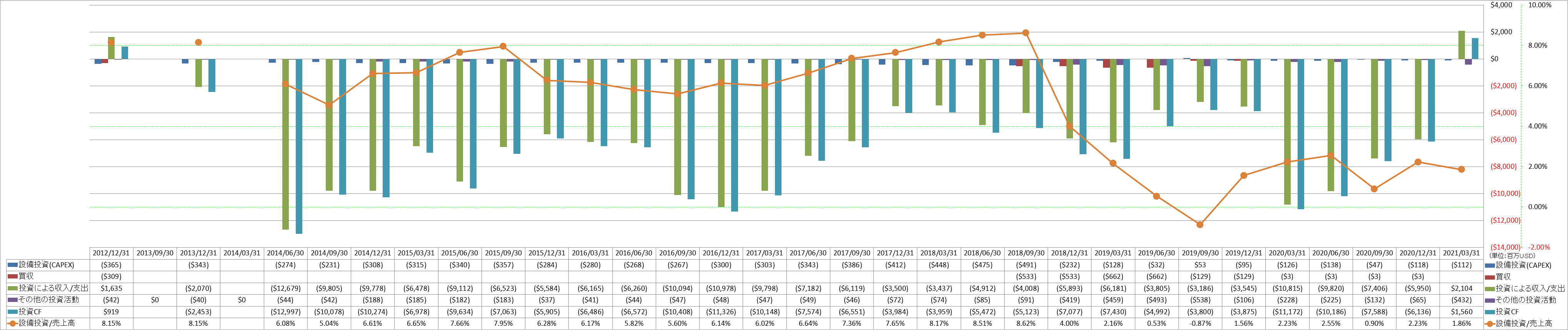
Task: Click the 2012/12/31 column header
Action: tap(111, 253)
